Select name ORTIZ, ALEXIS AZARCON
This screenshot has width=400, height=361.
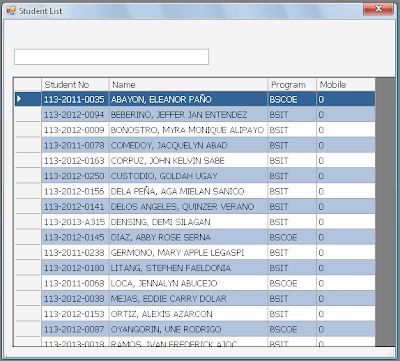(x=188, y=314)
